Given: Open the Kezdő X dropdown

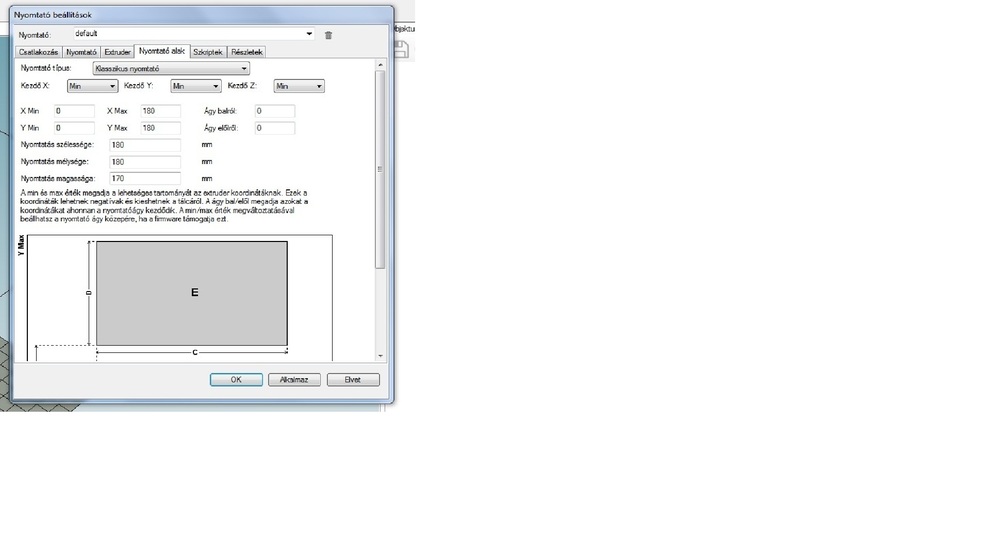Looking at the screenshot, I should (x=92, y=87).
